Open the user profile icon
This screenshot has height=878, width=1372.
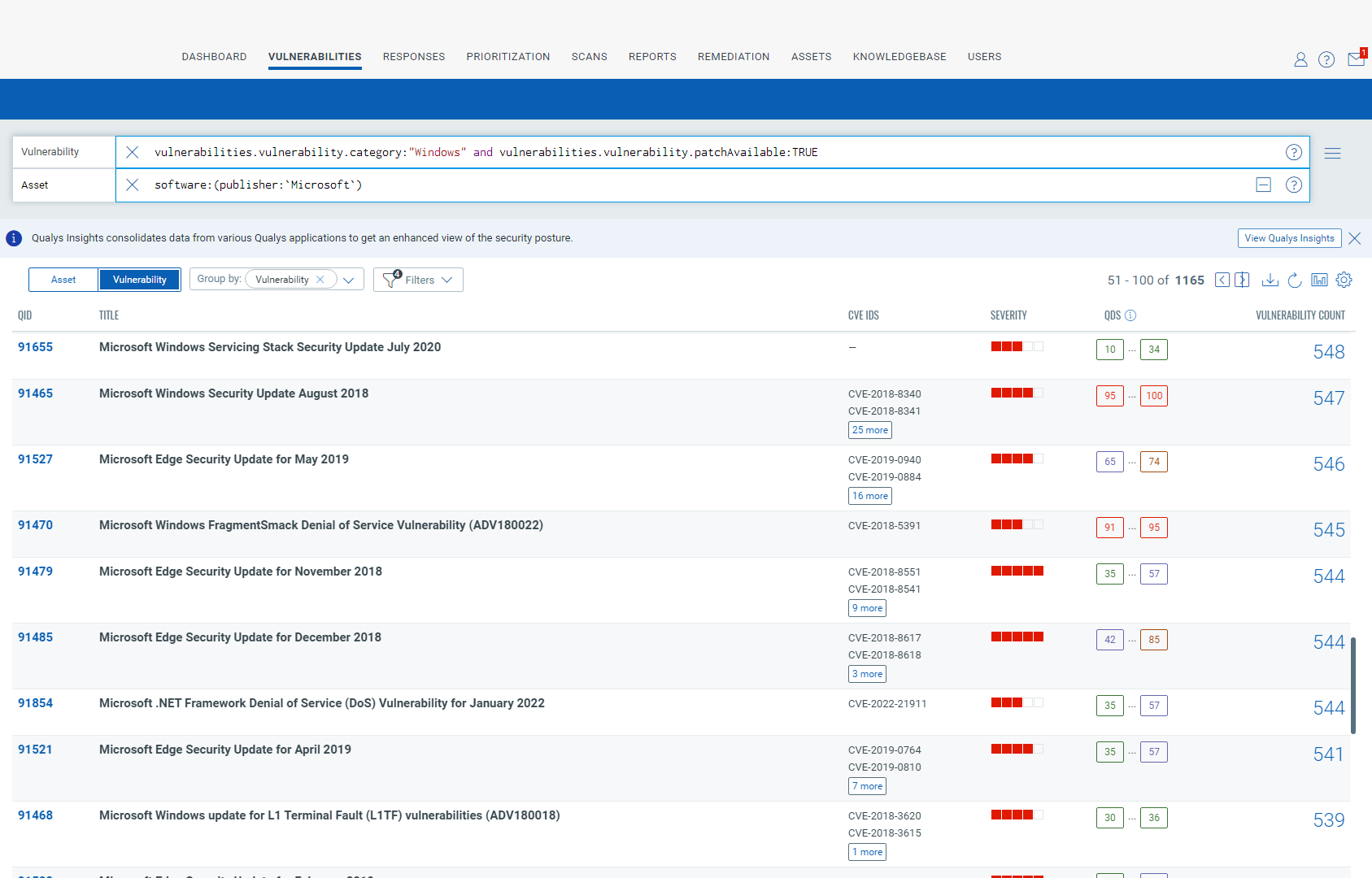pos(1300,59)
